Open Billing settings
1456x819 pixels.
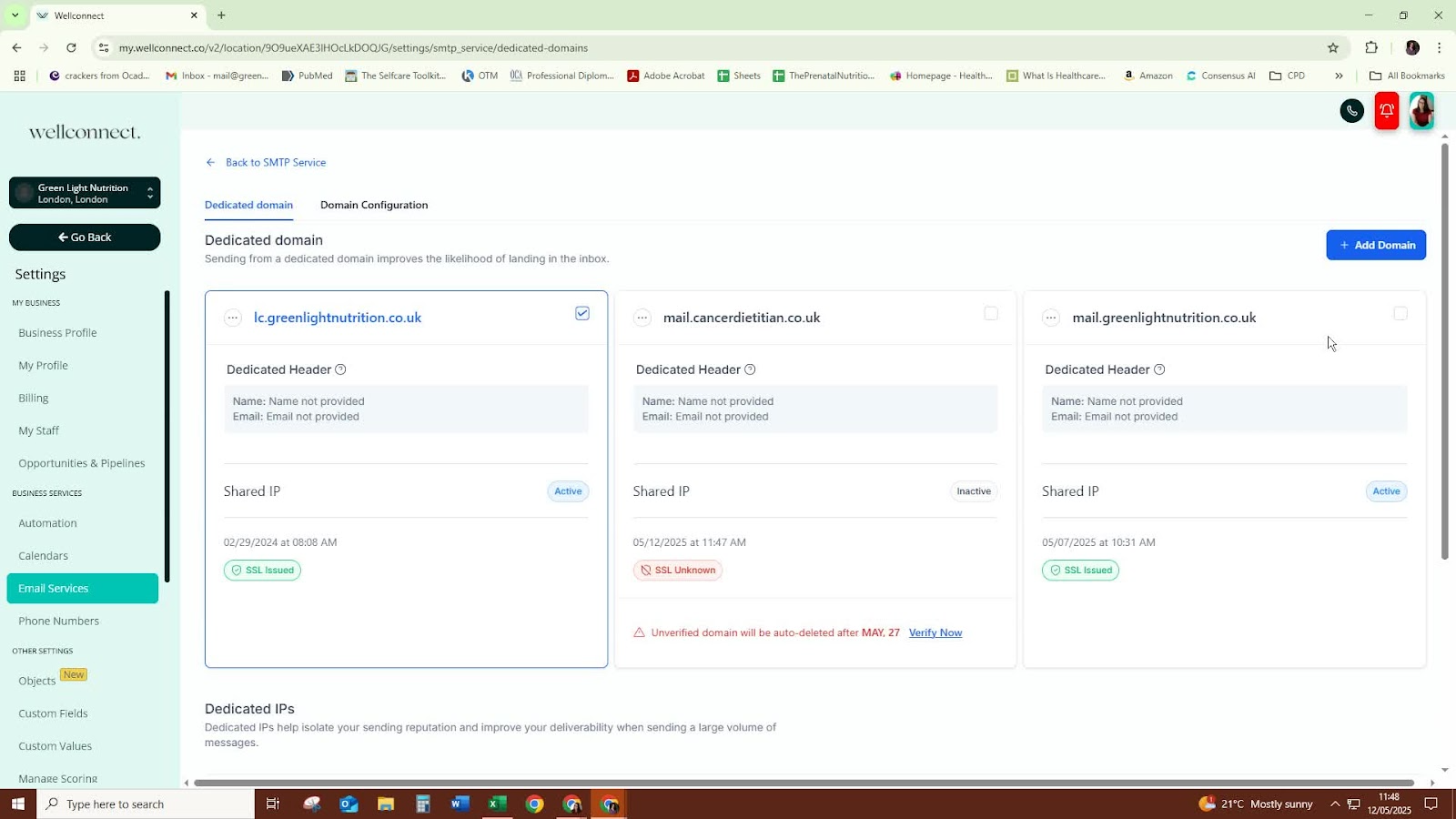[x=34, y=399]
